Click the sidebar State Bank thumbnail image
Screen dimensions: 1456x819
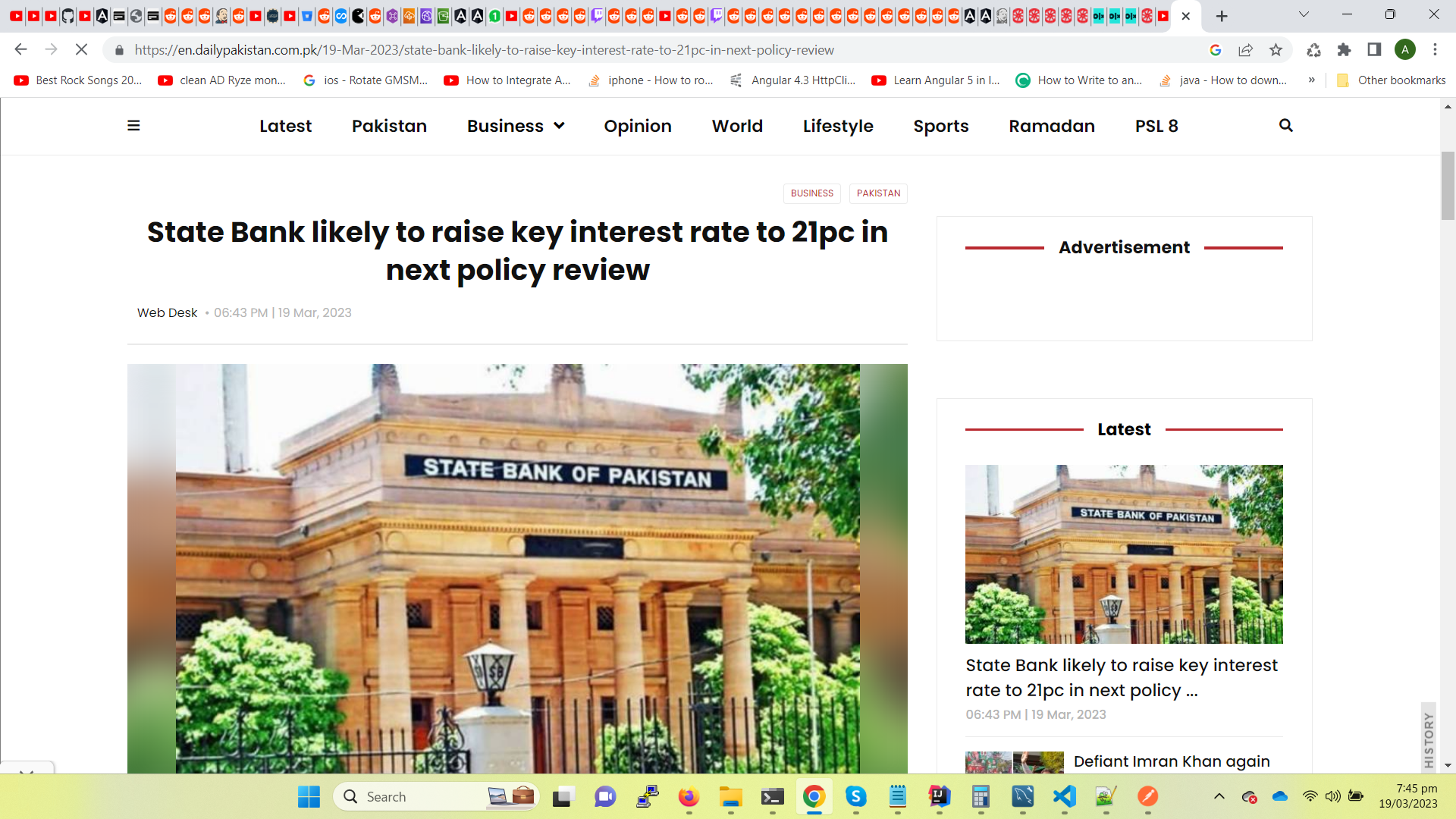point(1124,554)
